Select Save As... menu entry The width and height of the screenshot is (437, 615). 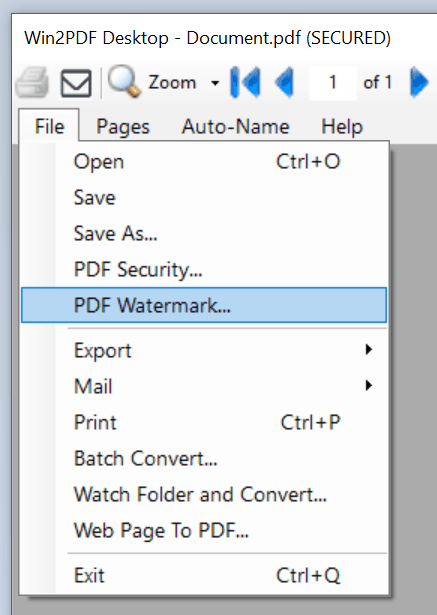[204, 234]
